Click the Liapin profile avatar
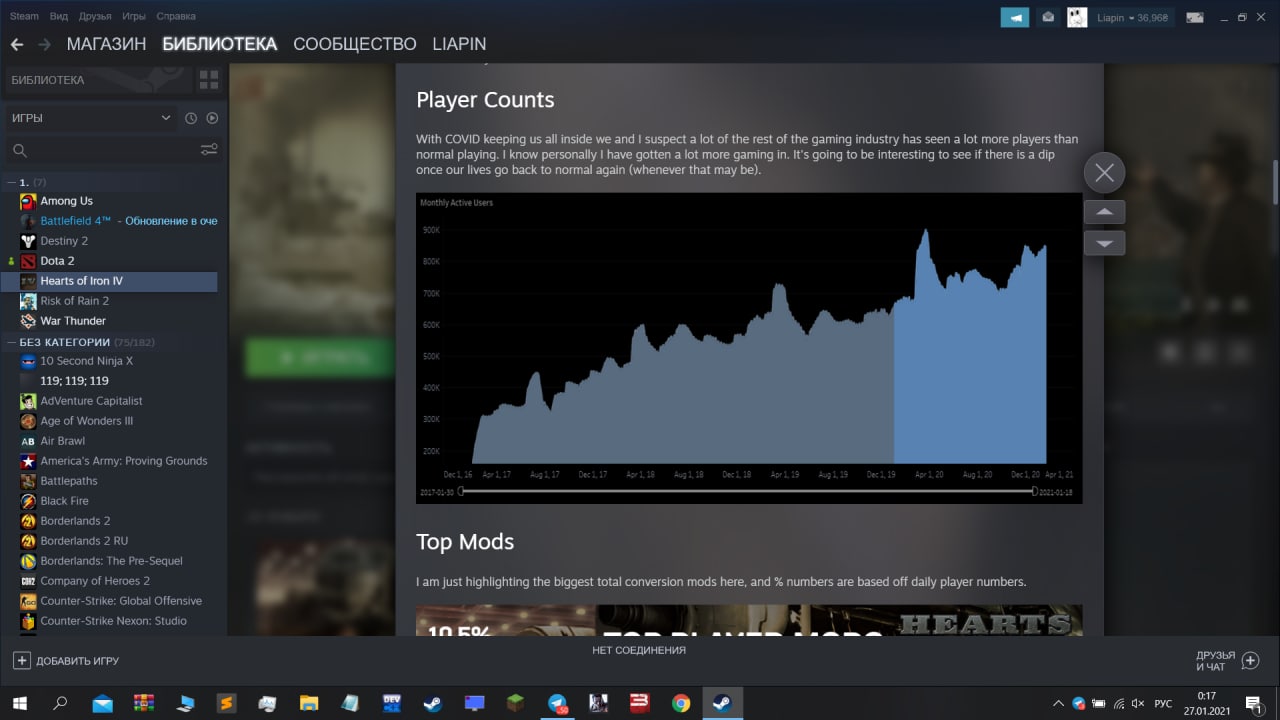Image resolution: width=1280 pixels, height=720 pixels. point(1077,17)
